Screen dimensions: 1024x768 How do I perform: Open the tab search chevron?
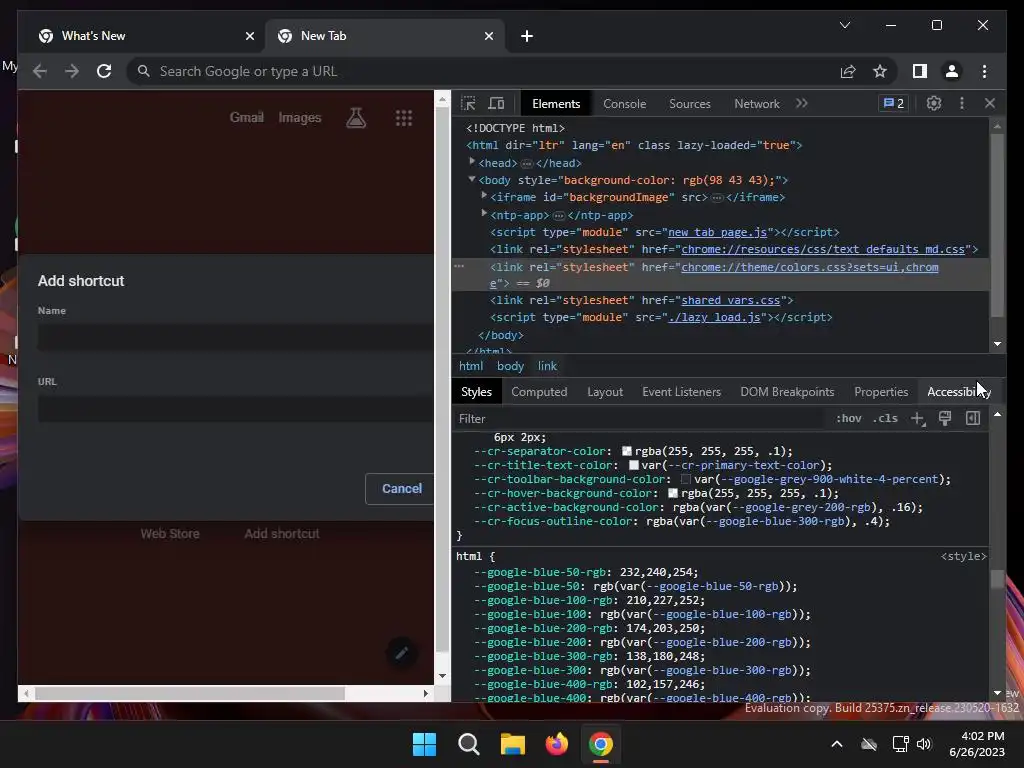click(x=844, y=25)
